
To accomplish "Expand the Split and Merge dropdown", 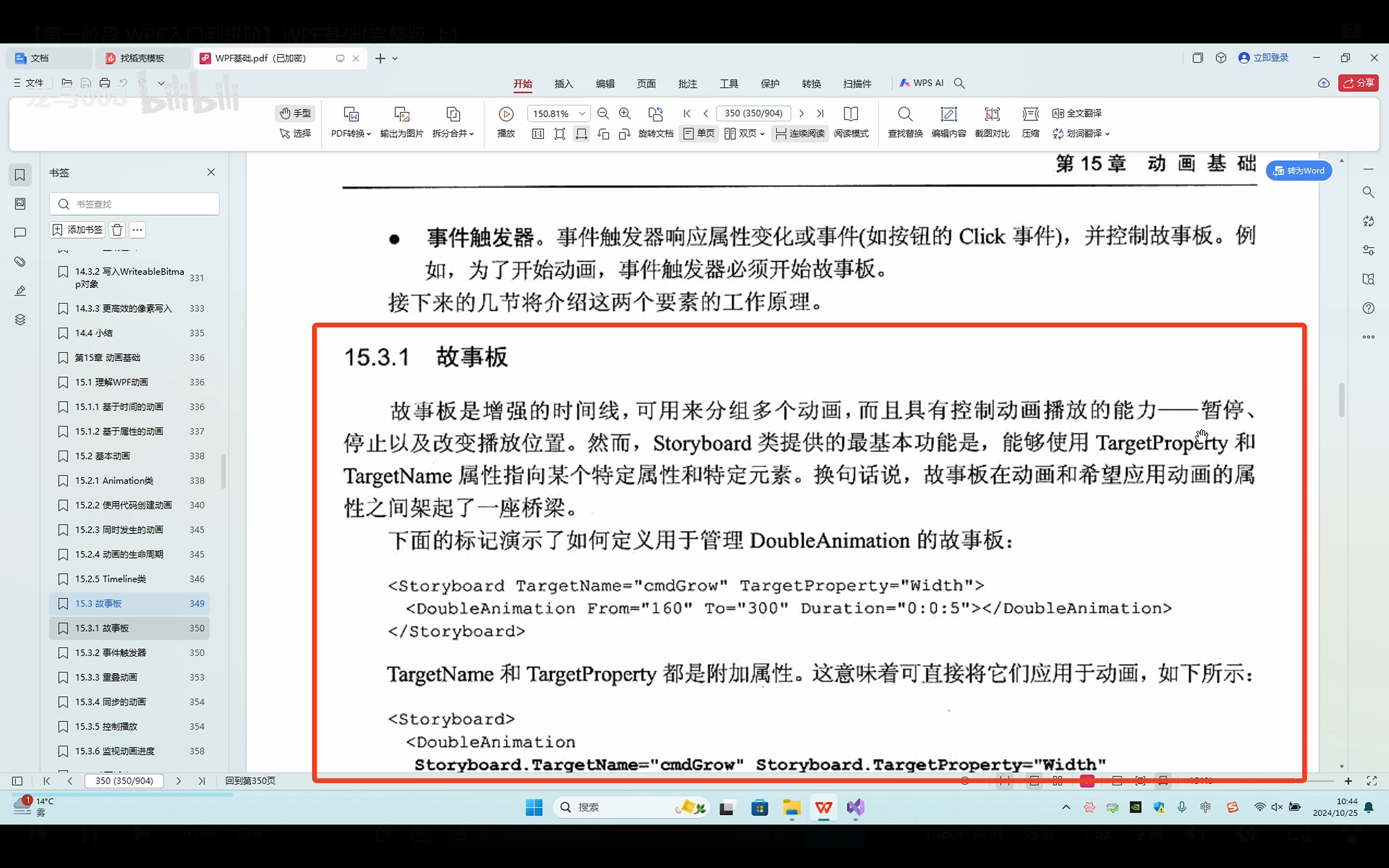I will pyautogui.click(x=453, y=134).
